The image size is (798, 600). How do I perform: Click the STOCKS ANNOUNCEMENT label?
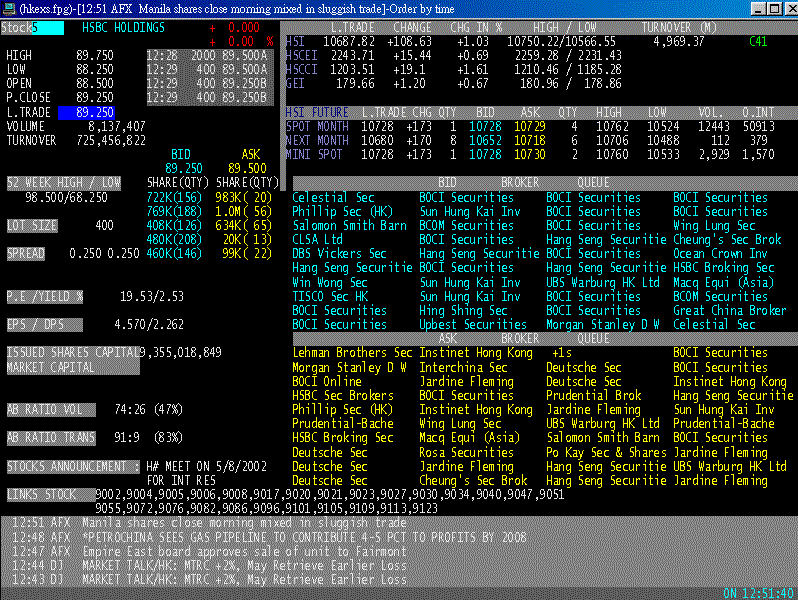tap(73, 466)
